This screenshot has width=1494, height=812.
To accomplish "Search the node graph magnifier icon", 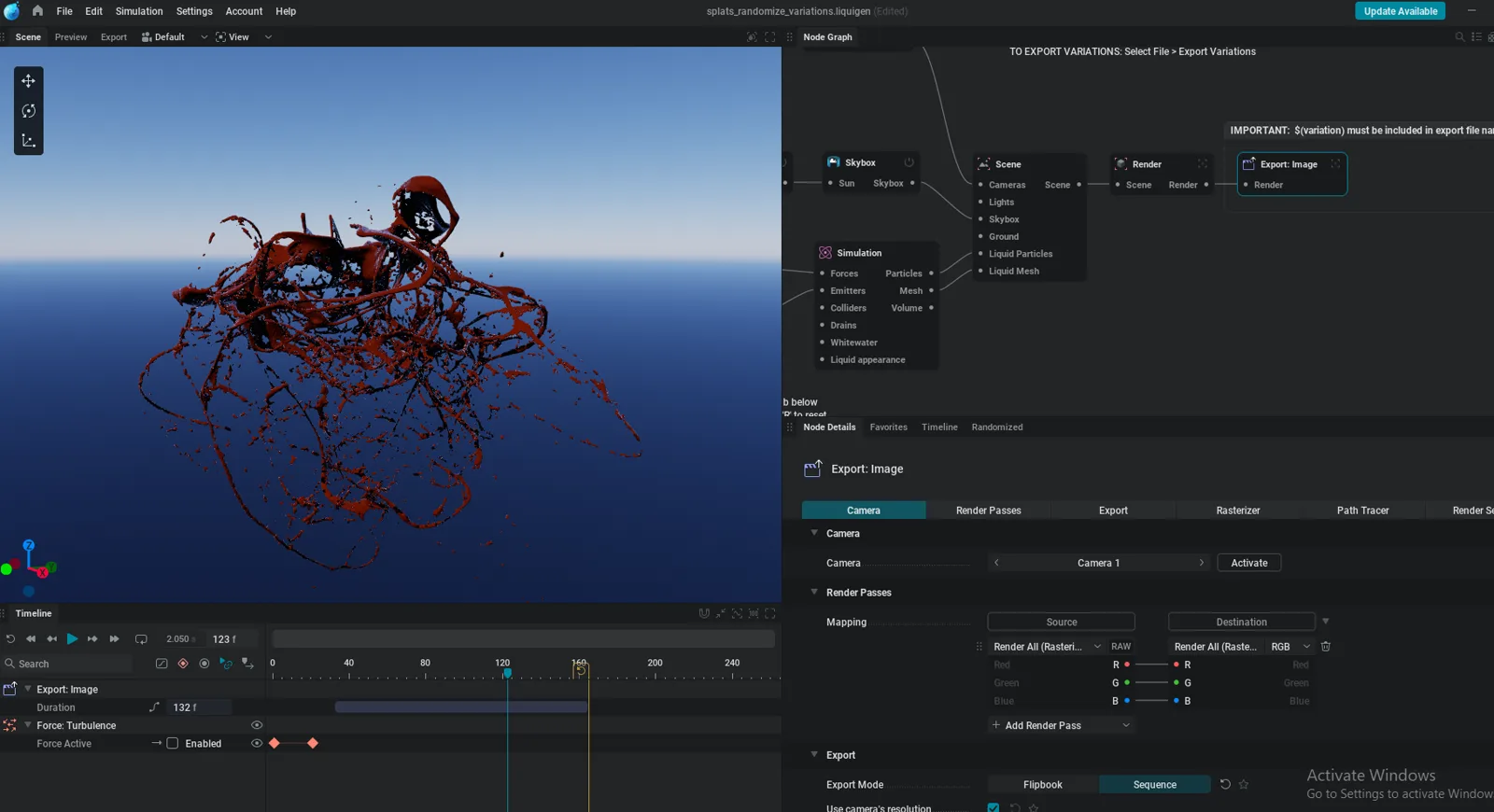I will (1459, 37).
